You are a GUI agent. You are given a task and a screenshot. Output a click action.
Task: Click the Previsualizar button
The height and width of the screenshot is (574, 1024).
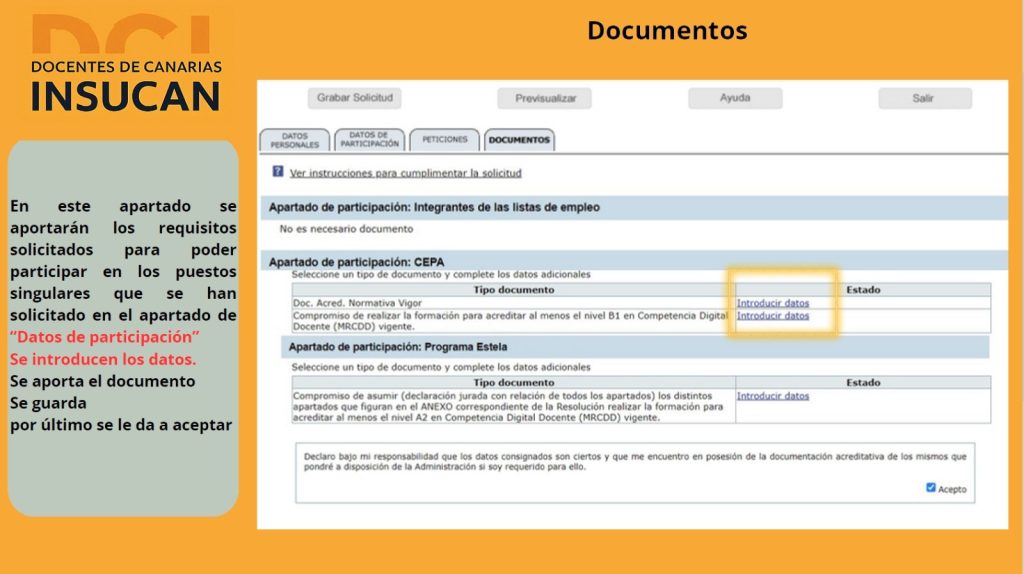coord(545,99)
